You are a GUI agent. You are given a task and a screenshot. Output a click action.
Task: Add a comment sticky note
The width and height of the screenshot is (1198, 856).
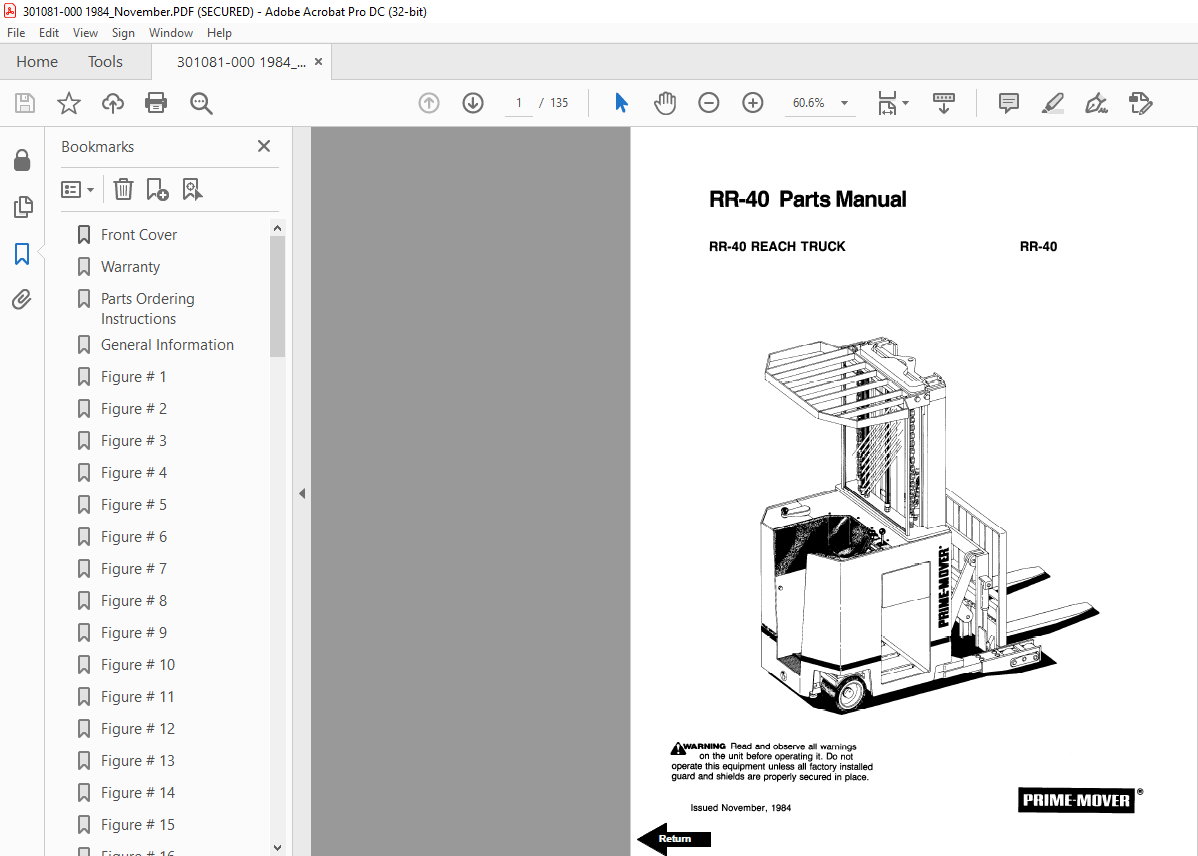coord(1009,103)
